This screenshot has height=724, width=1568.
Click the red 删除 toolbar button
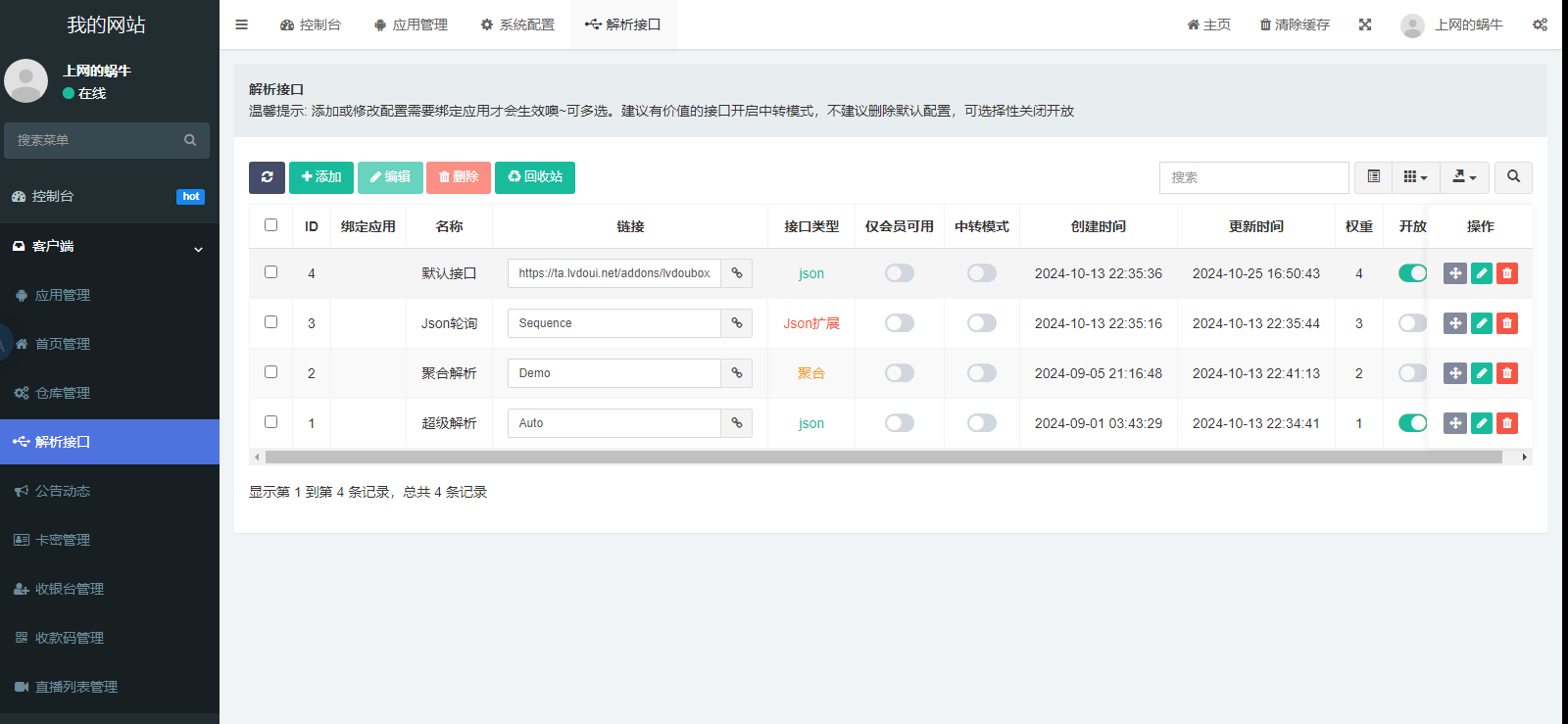click(459, 177)
